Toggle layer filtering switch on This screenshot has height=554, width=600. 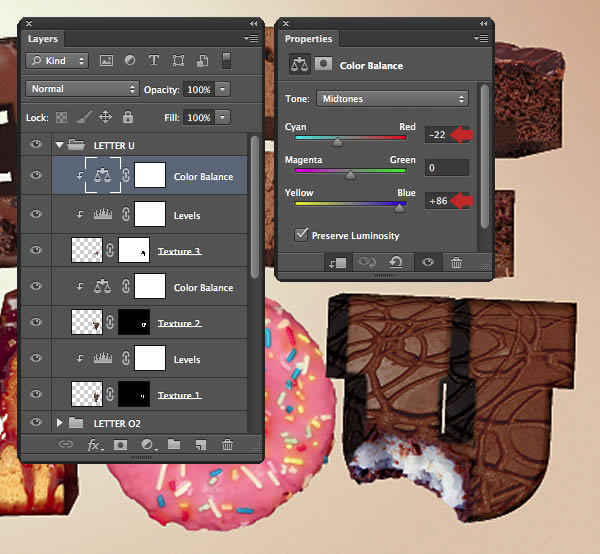pyautogui.click(x=227, y=61)
